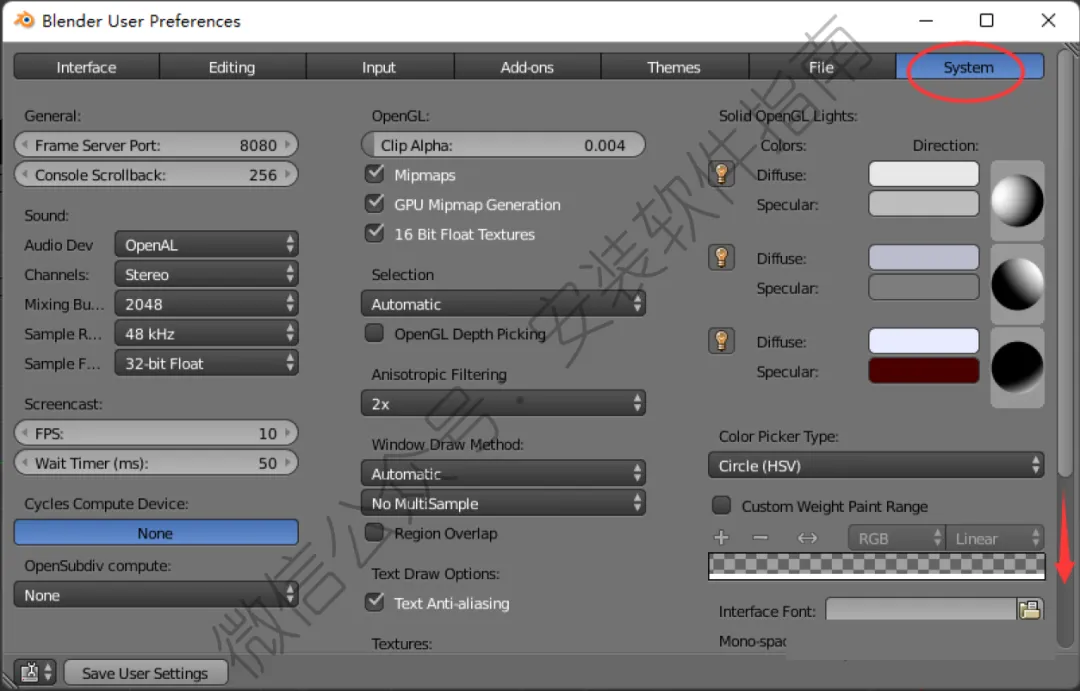1080x691 pixels.
Task: Click the Screencast FPS value field
Action: point(156,433)
